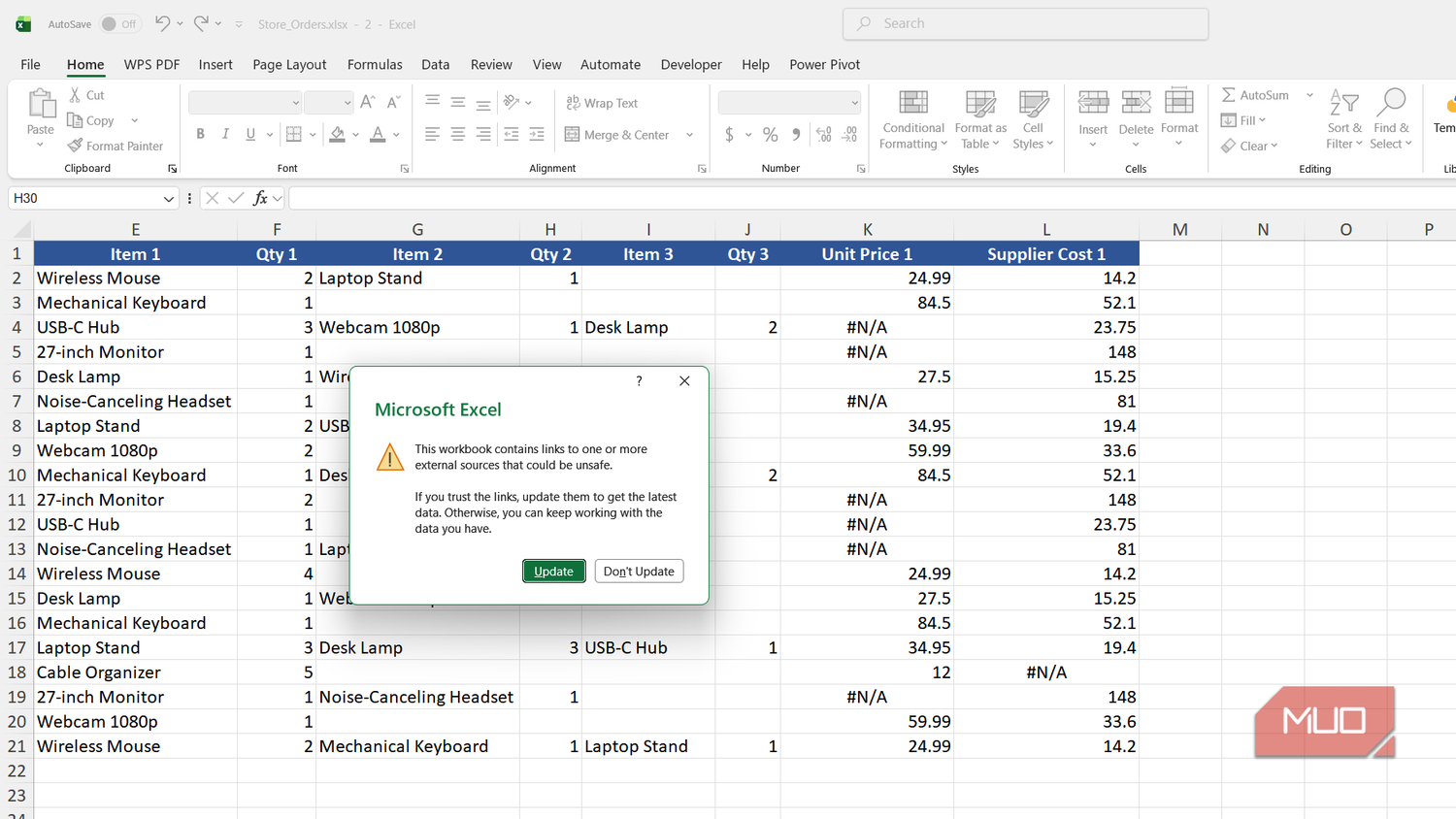This screenshot has width=1456, height=819.
Task: Open the Fill dropdown
Action: pyautogui.click(x=1243, y=120)
